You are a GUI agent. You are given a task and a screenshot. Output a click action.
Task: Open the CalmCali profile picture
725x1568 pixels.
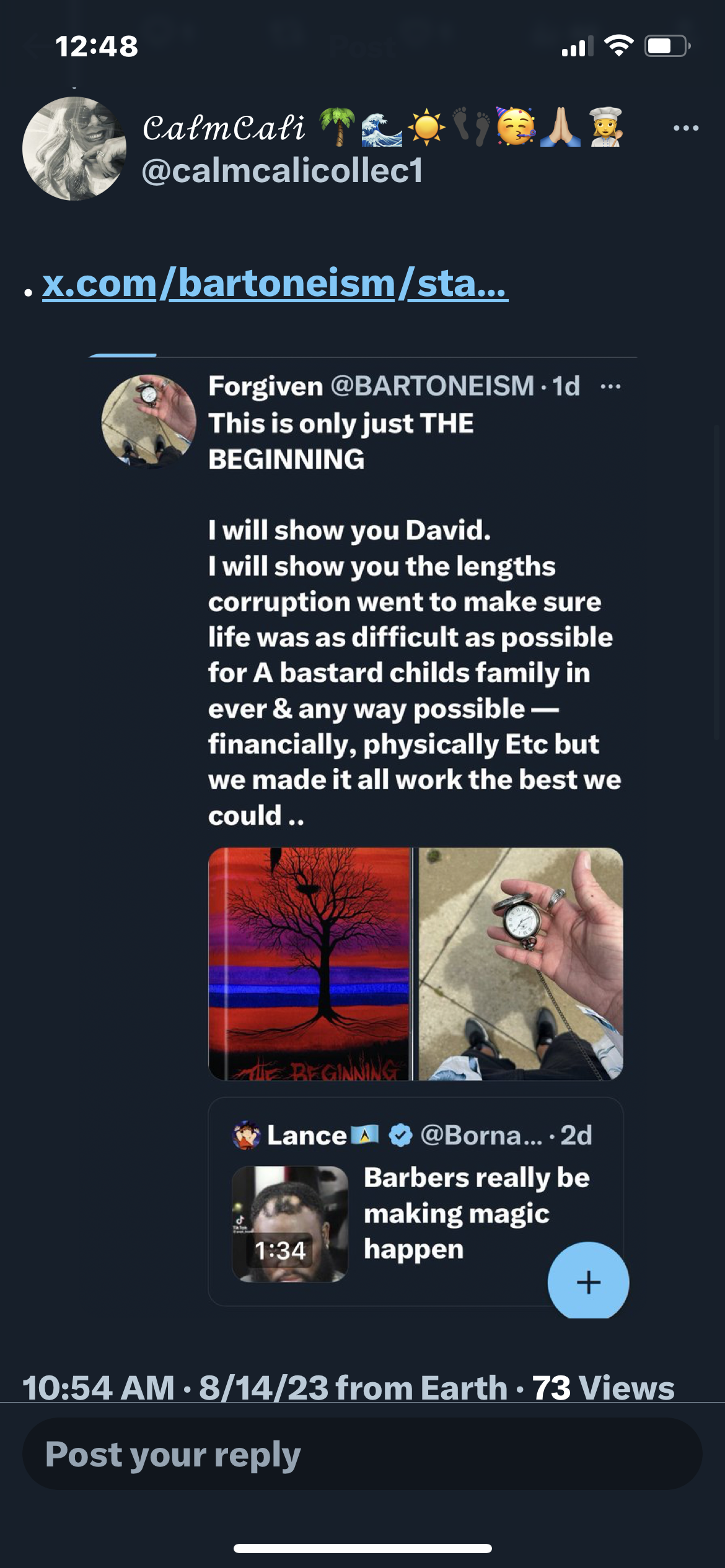pos(74,149)
